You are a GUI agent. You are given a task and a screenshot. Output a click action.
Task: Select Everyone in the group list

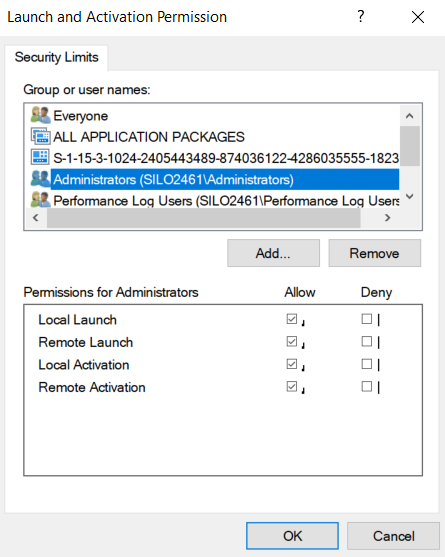pyautogui.click(x=81, y=116)
